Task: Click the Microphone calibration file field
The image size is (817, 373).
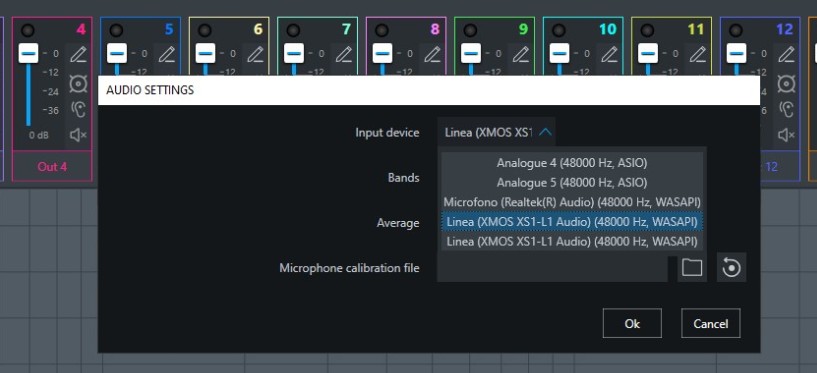Action: (552, 268)
